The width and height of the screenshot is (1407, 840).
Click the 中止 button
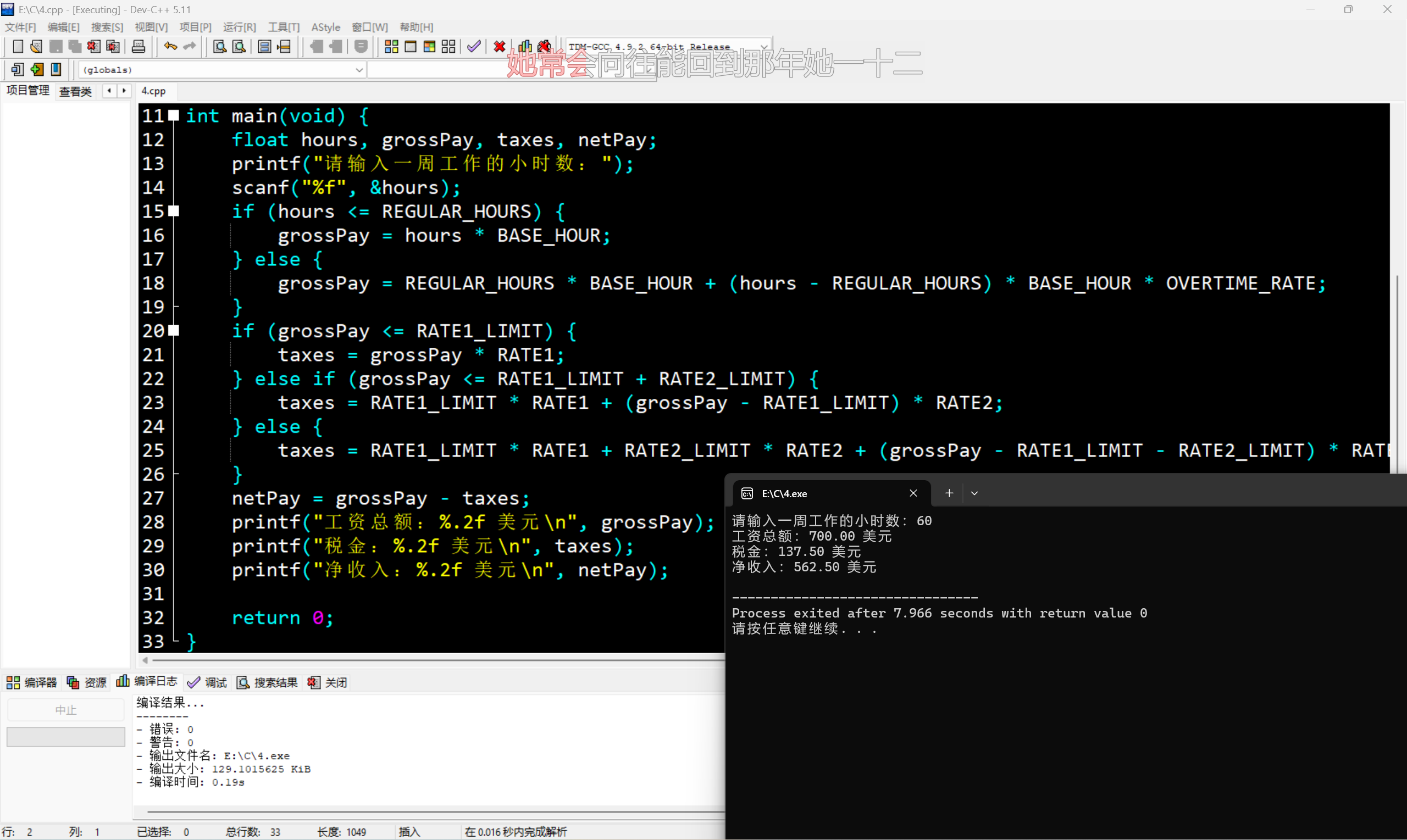[x=66, y=709]
